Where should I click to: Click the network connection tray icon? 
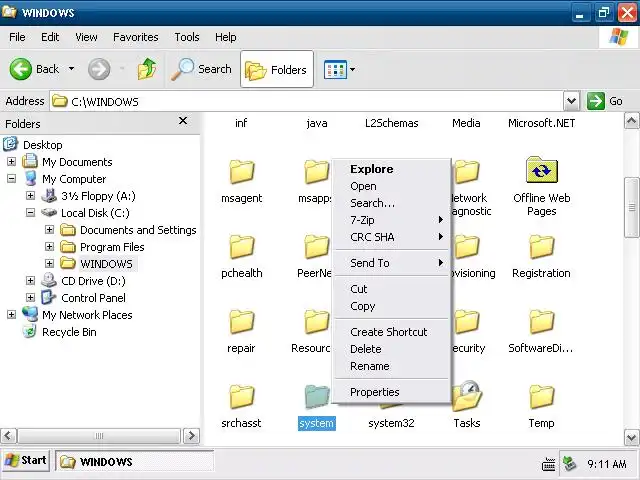pos(569,463)
